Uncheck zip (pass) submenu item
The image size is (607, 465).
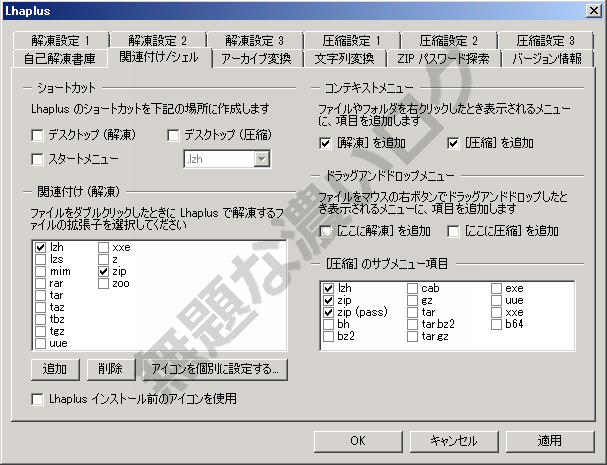(x=328, y=312)
